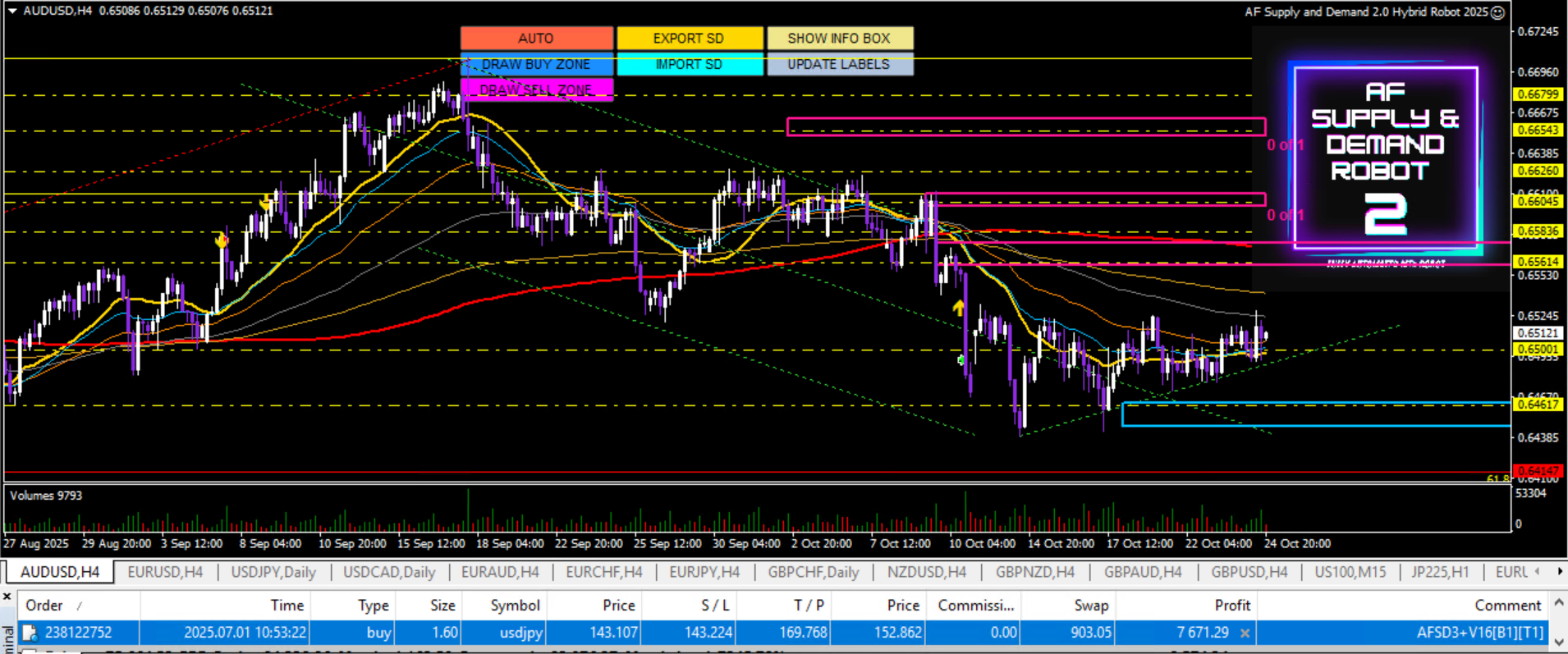This screenshot has width=1568, height=654.
Task: Click the 0.66543 price label
Action: 1538,130
